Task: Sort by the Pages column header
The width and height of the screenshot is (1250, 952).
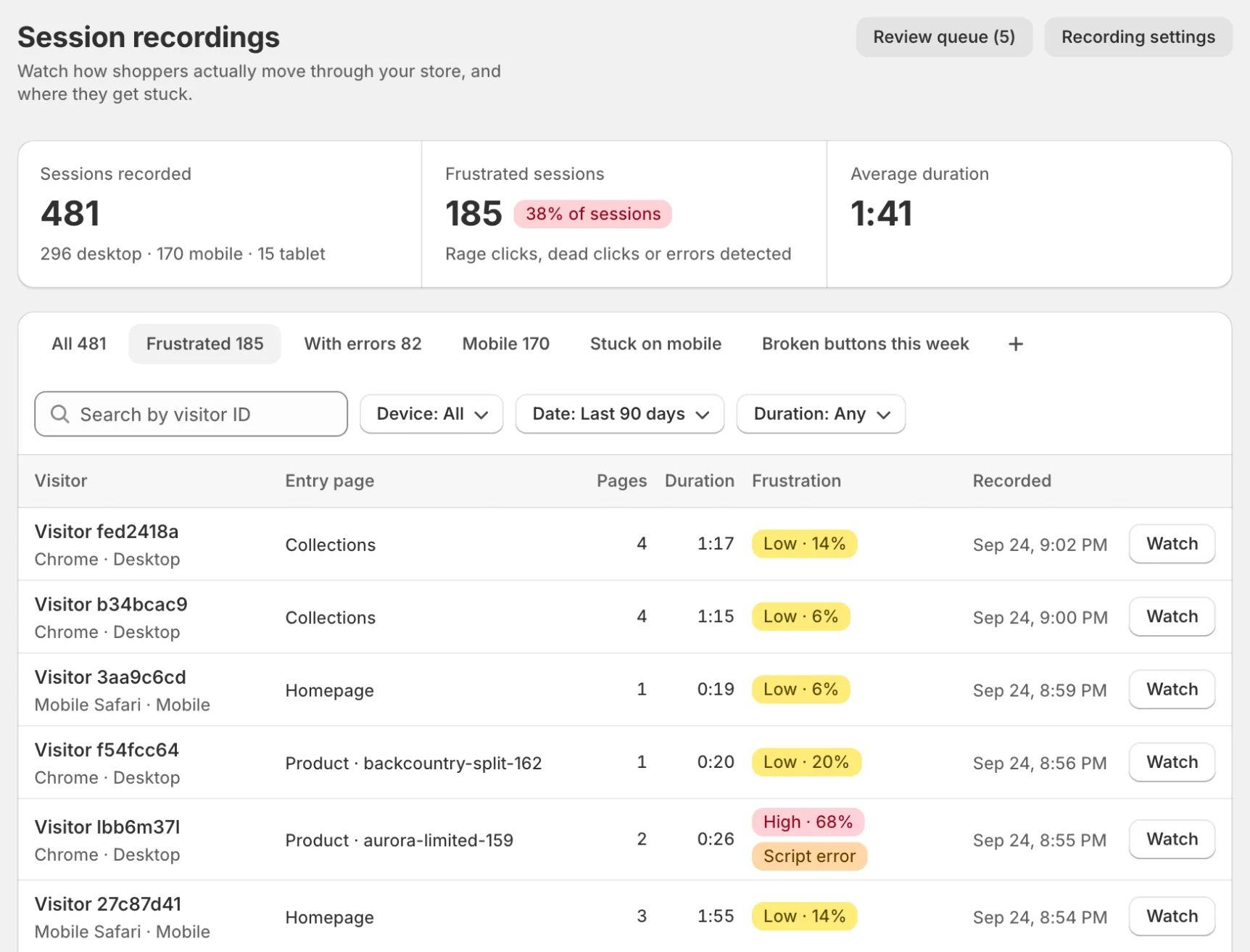Action: coord(621,481)
